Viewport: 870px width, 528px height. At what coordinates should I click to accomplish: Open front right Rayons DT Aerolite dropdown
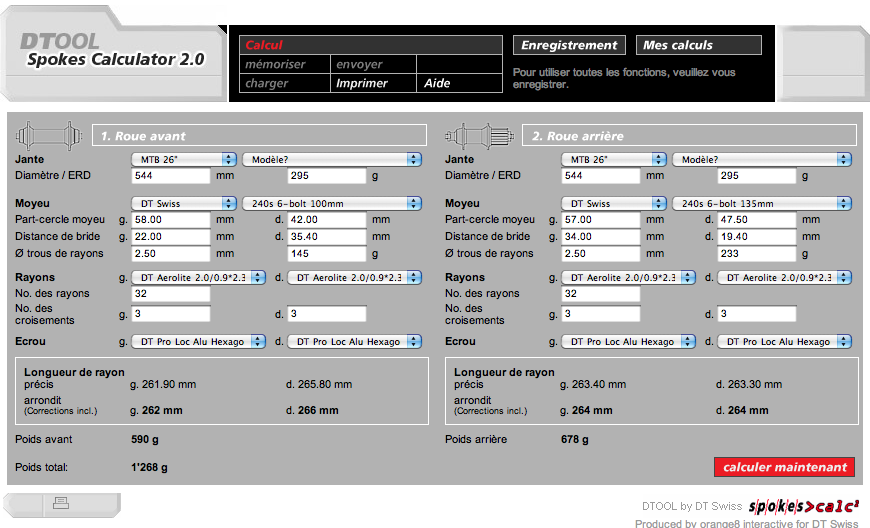point(355,277)
